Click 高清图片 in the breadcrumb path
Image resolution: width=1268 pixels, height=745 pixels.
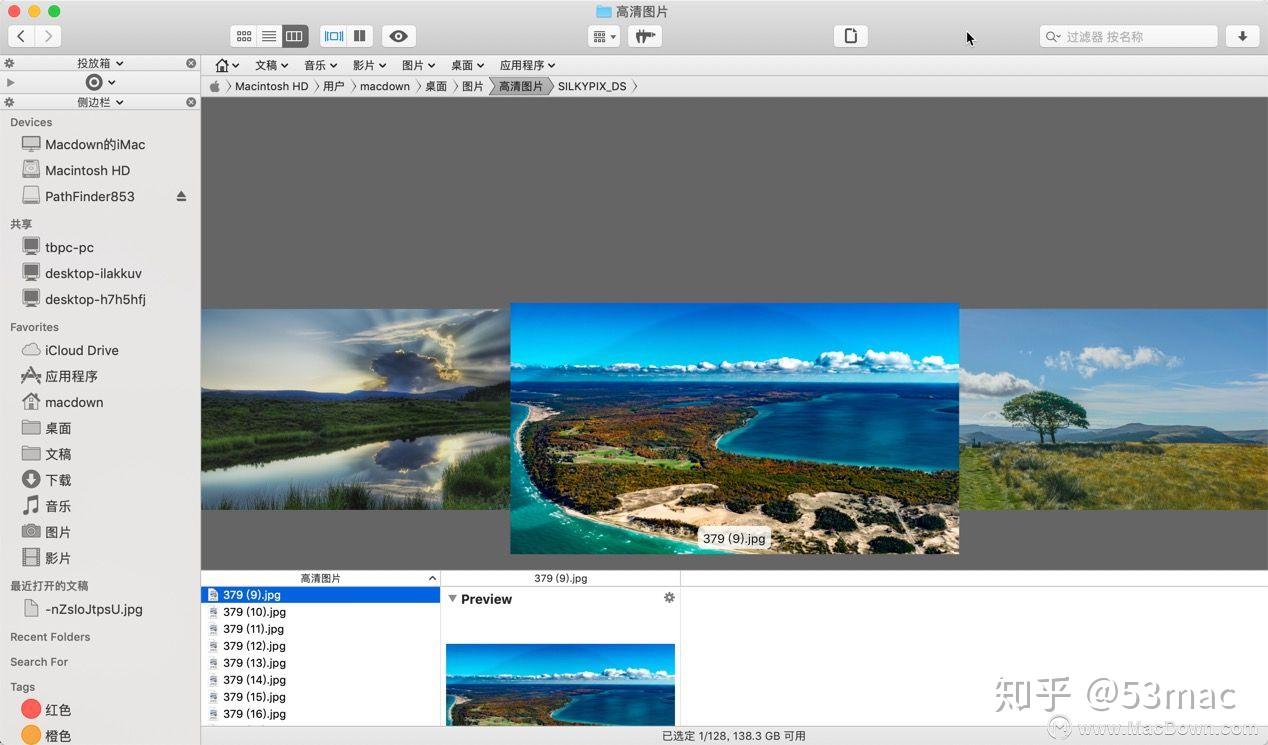click(519, 86)
